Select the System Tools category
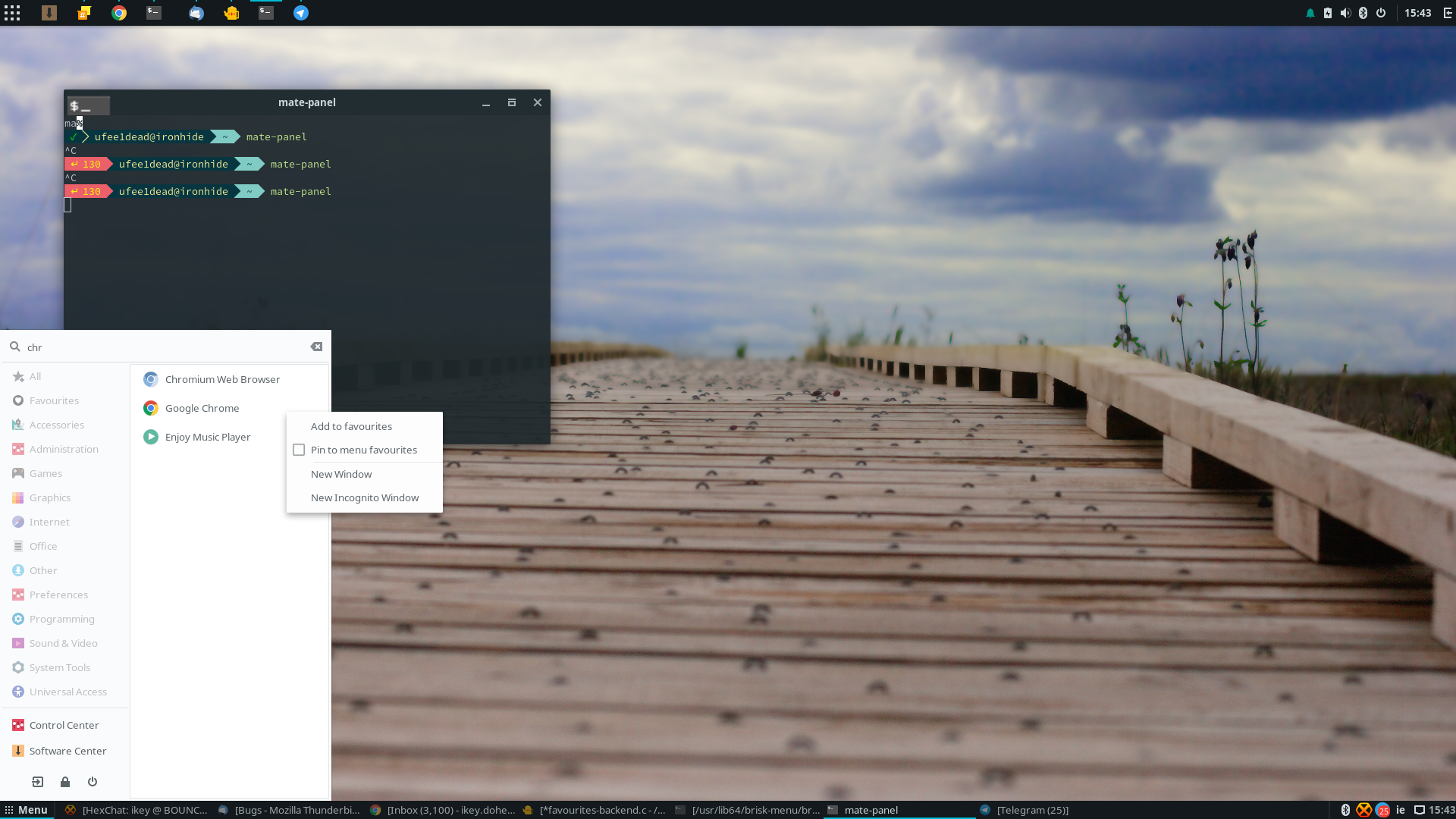This screenshot has width=1456, height=819. [x=67, y=667]
